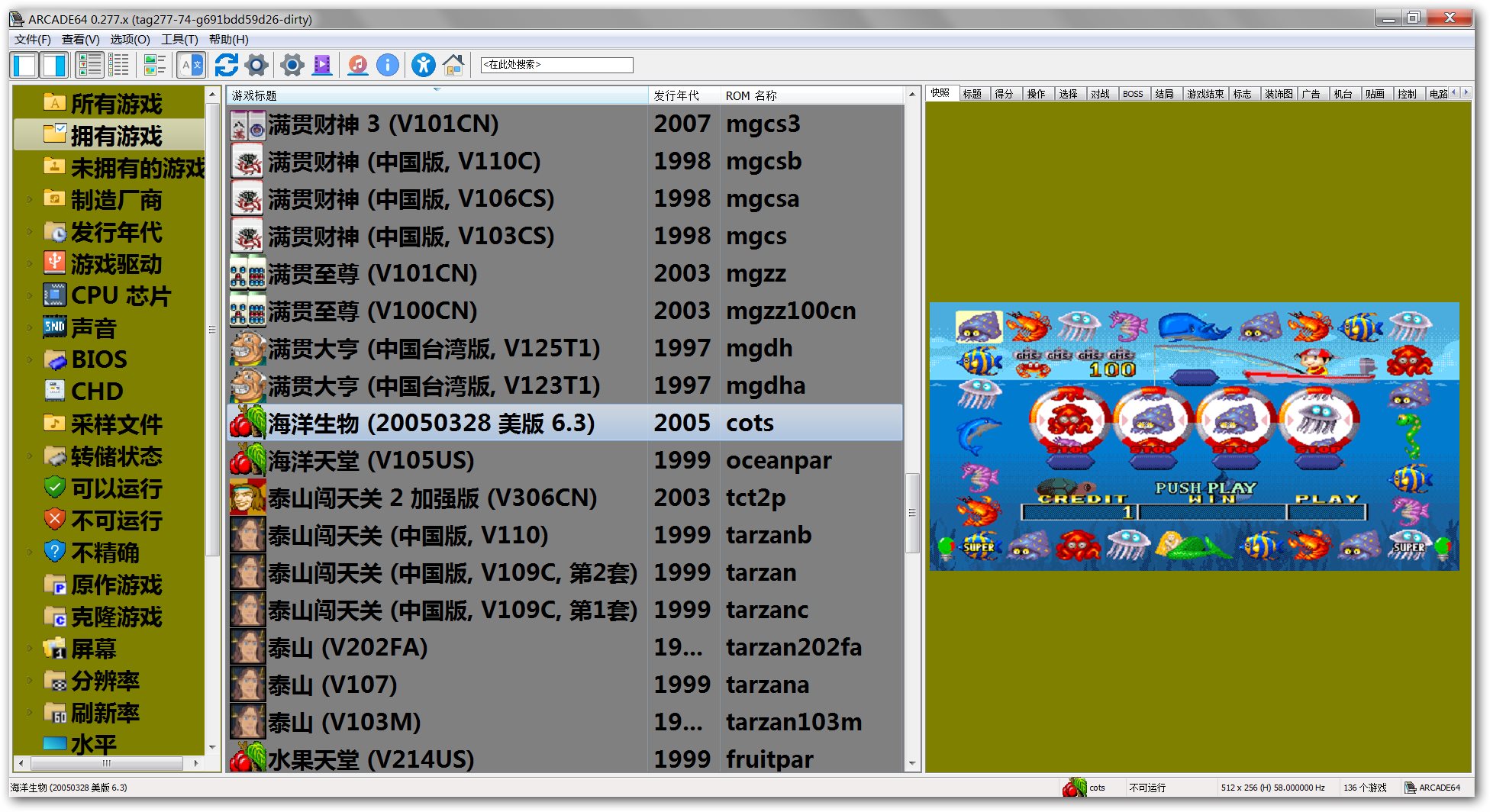1490x812 pixels.
Task: Click the tab strip right scroll arrow
Action: click(x=1465, y=93)
